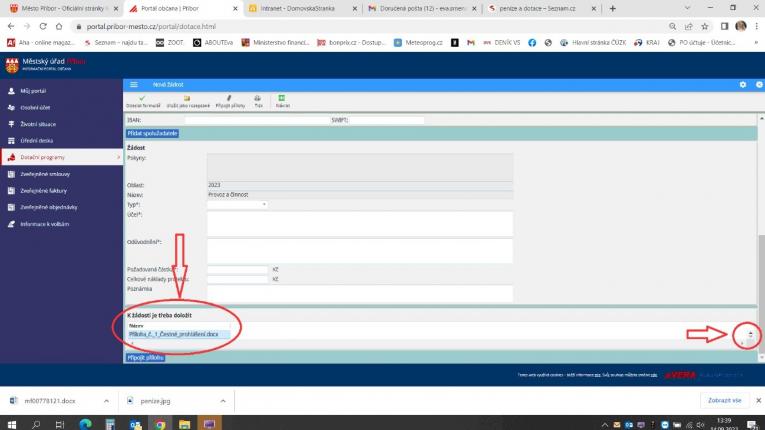Viewport: 765px width, 430px height.
Task: Open Informace k volbám in the sidebar
Action: (44, 224)
